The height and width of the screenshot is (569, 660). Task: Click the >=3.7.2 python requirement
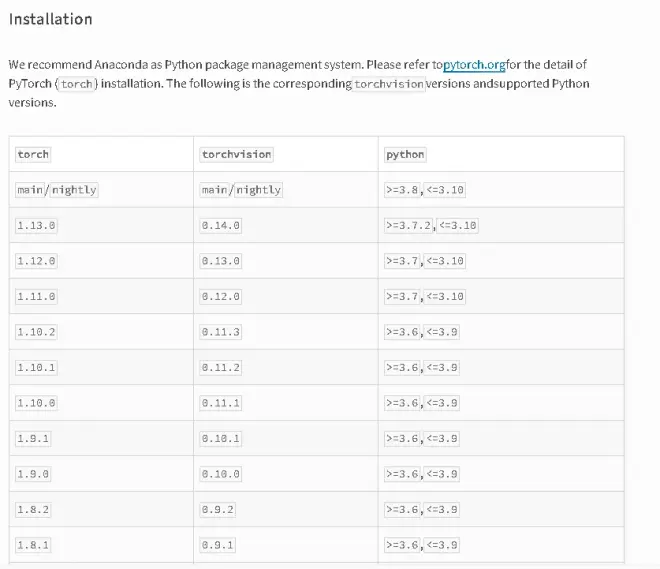[x=409, y=226]
